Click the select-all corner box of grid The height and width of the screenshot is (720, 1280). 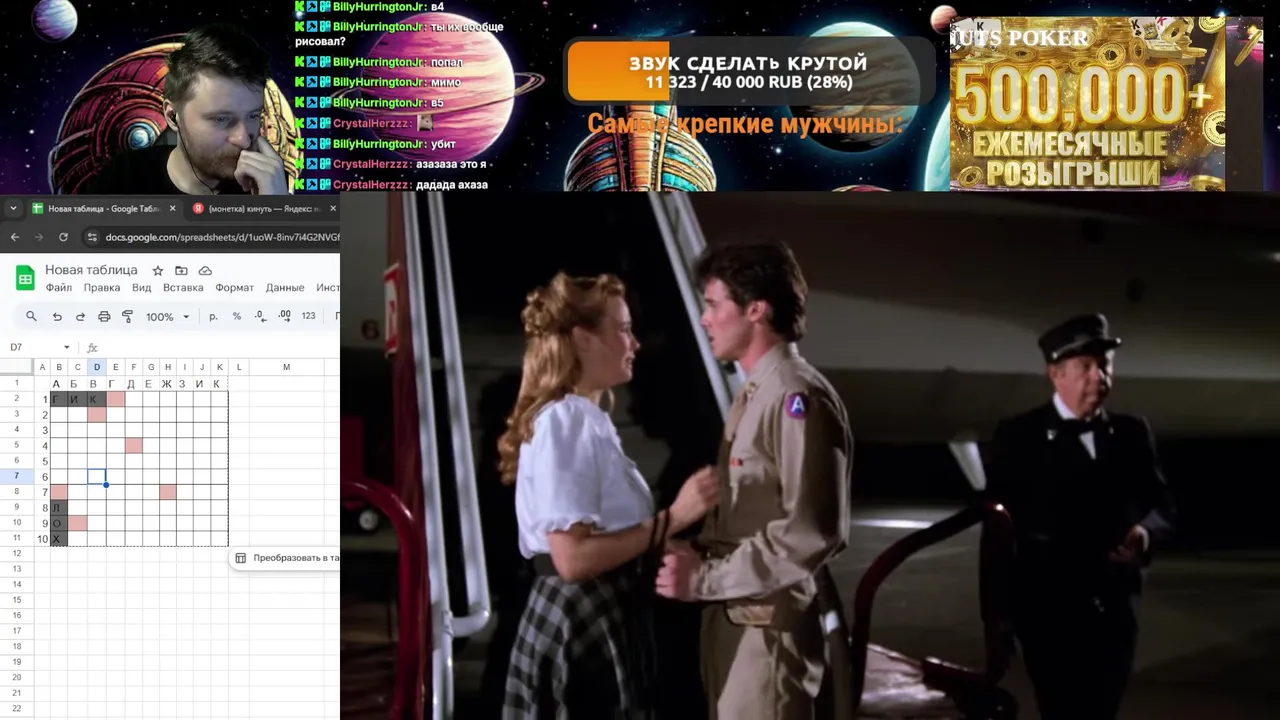[17, 367]
